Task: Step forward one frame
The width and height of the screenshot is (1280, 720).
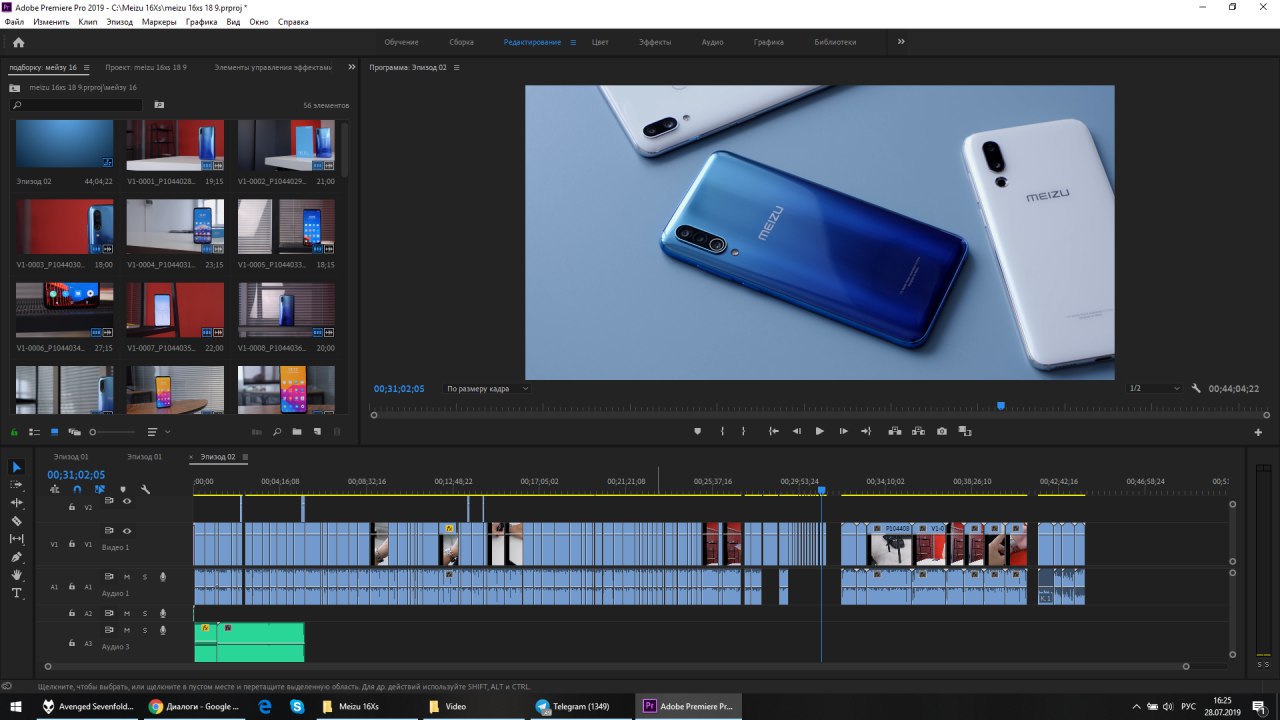Action: point(843,431)
